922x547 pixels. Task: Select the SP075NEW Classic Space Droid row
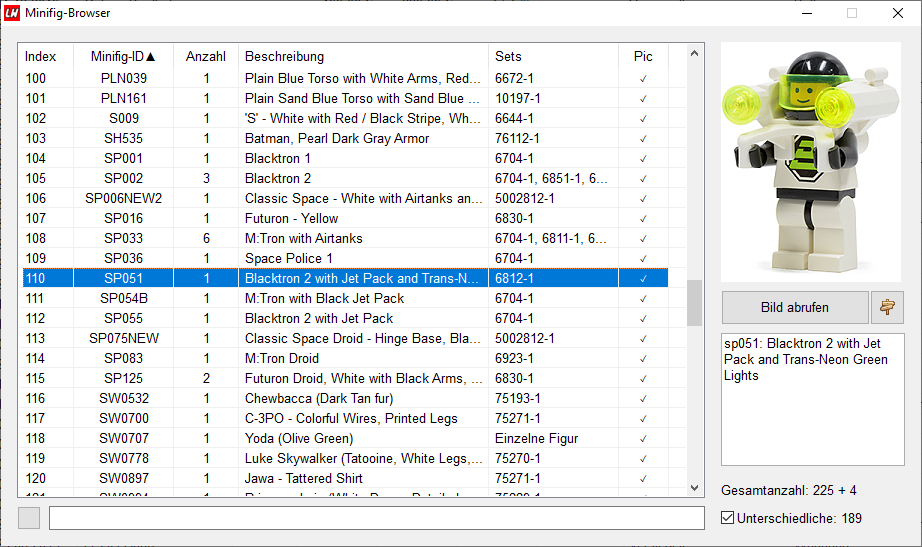(345, 338)
